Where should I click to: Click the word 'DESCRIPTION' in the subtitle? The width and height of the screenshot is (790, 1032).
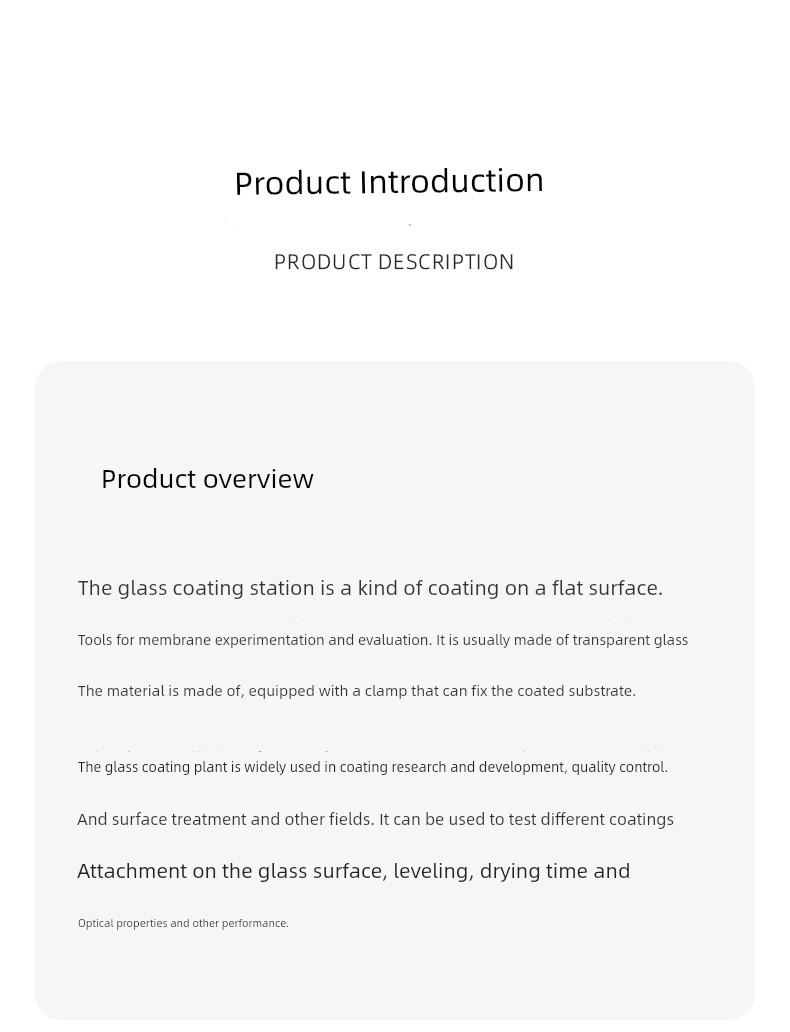tap(446, 262)
